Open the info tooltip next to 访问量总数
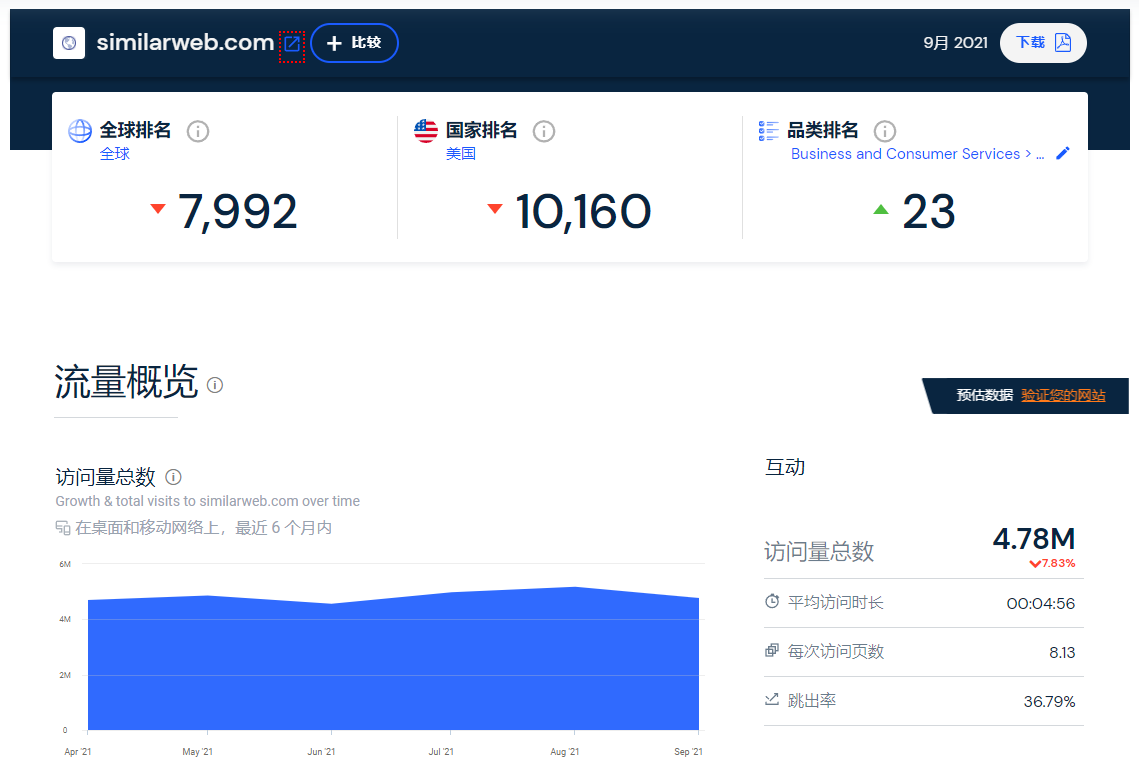The image size is (1139, 768). coord(174,477)
